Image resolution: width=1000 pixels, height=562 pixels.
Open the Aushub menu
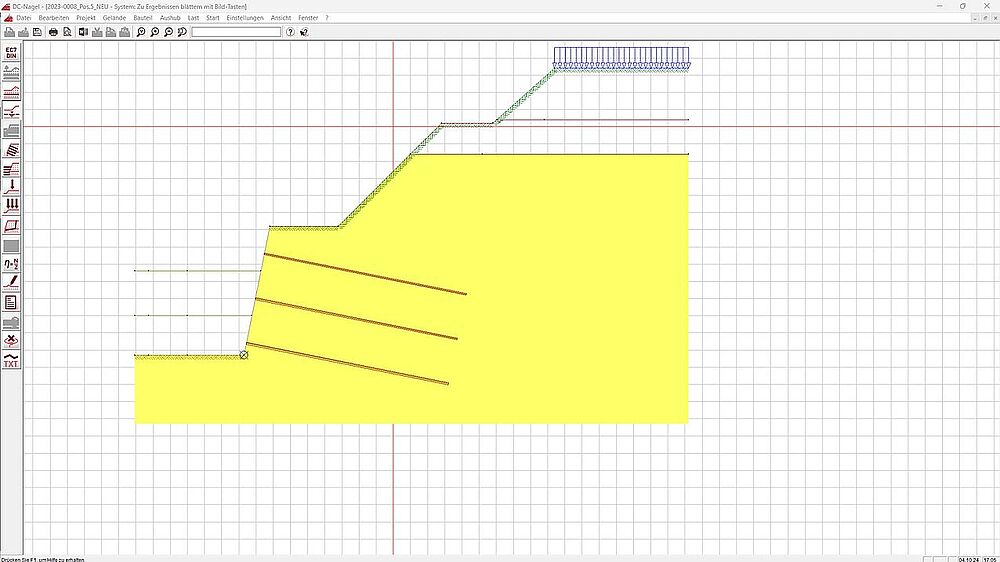click(x=170, y=18)
